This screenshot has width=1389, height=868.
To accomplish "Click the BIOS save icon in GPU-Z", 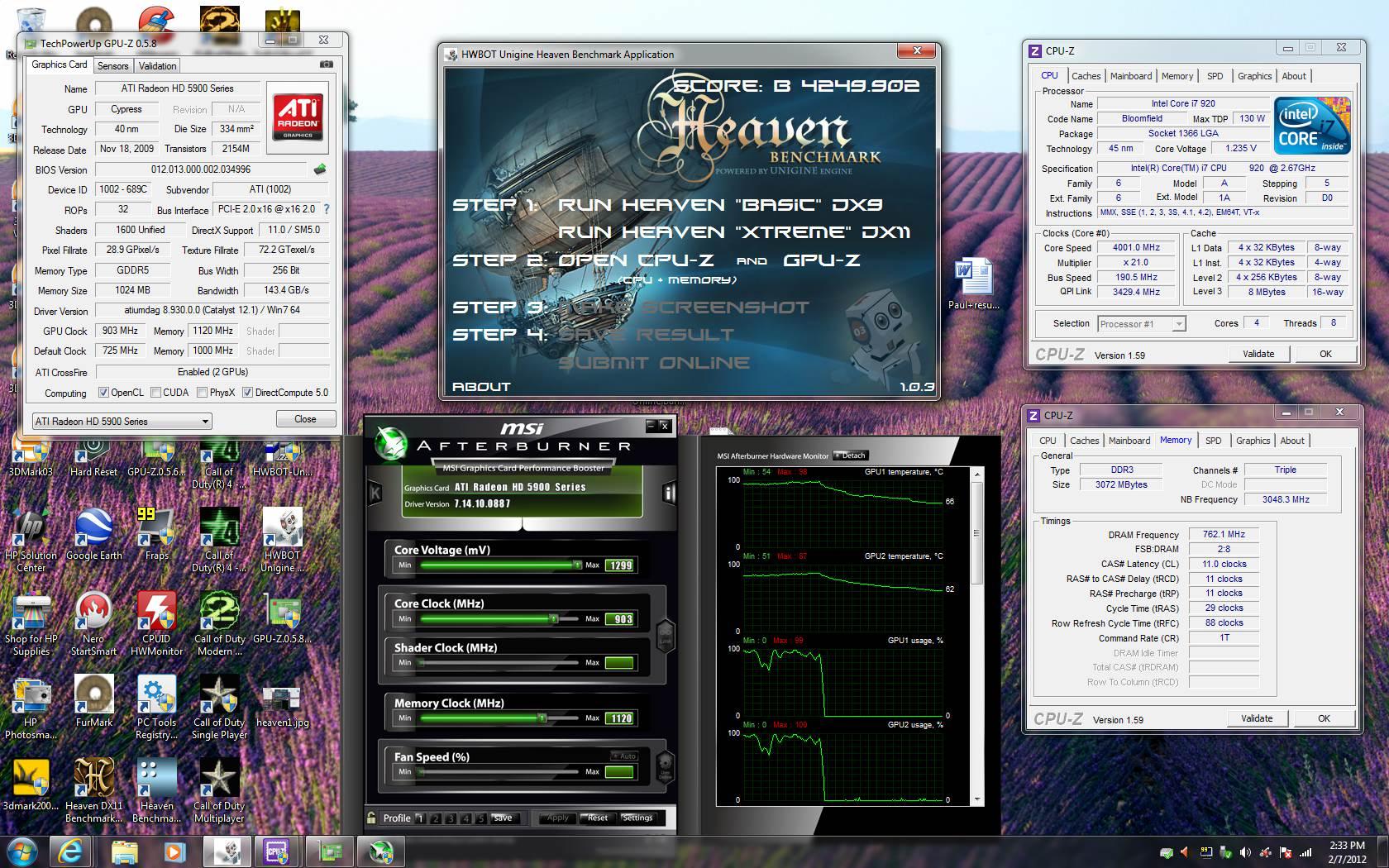I will pyautogui.click(x=320, y=169).
